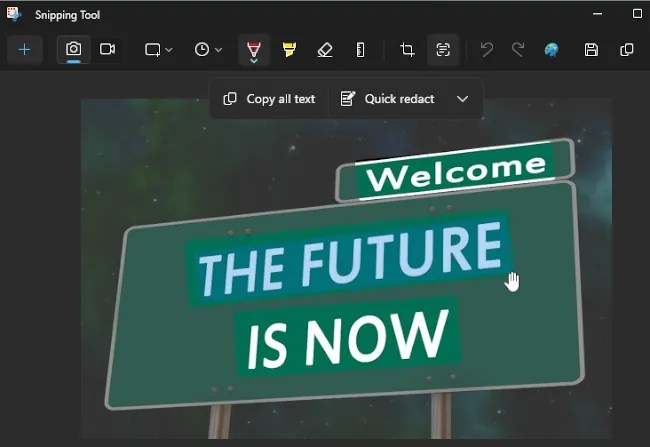Toggle the Ruler tool
This screenshot has width=650, height=447.
pos(360,50)
